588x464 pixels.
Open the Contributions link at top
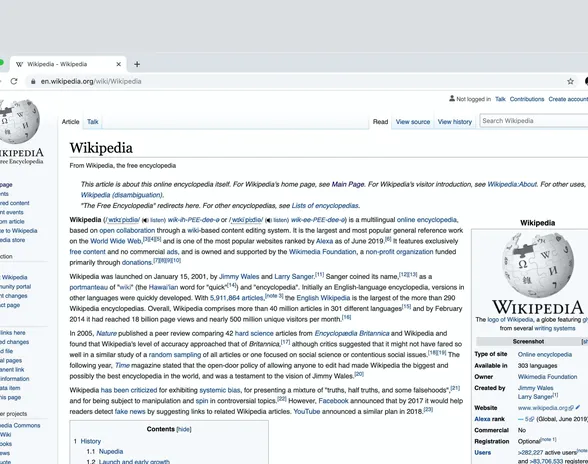pyautogui.click(x=527, y=99)
